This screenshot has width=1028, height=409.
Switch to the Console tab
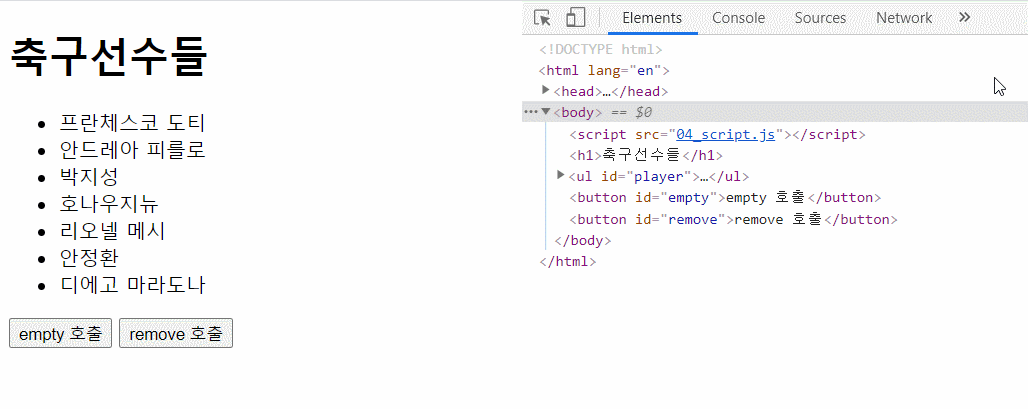(738, 18)
